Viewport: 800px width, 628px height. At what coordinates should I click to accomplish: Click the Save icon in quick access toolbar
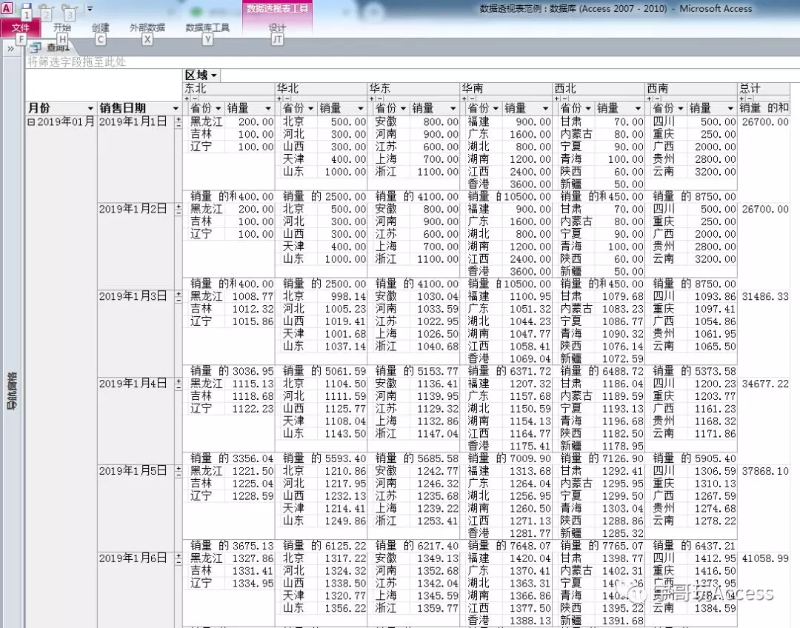(x=26, y=10)
